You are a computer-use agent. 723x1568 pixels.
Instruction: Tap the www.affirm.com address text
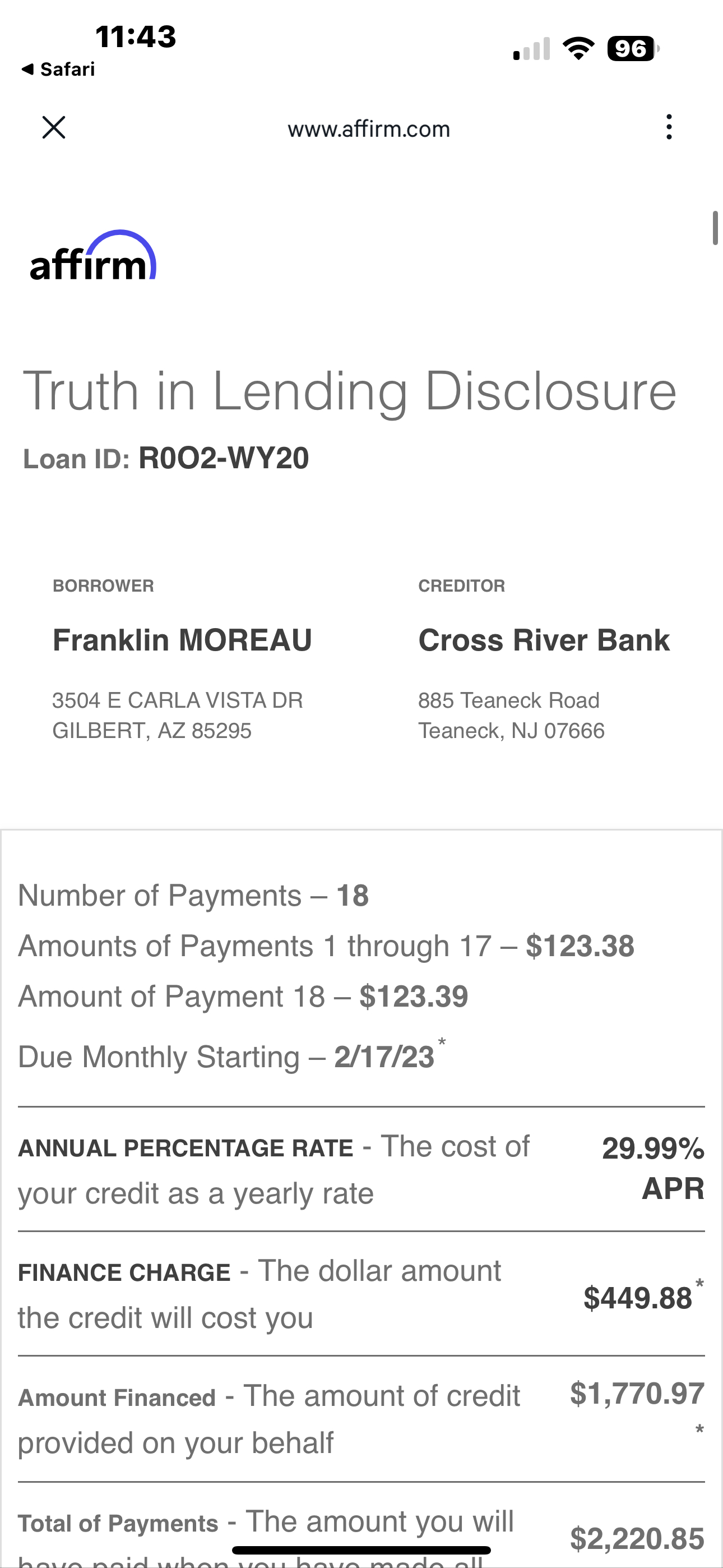pyautogui.click(x=369, y=129)
